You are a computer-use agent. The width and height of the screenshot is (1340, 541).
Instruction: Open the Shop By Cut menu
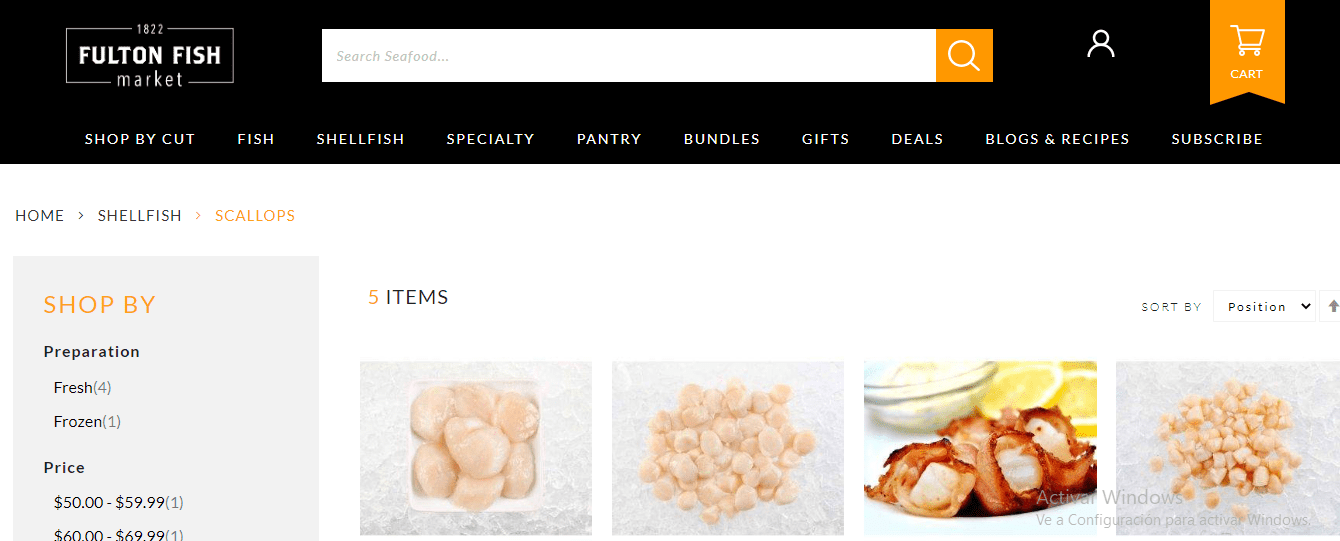[x=140, y=139]
